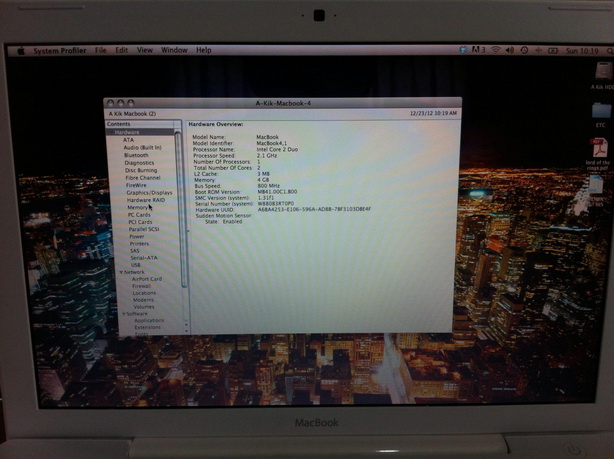This screenshot has width=614, height=459.
Task: Select the lord of the rings.pdf file
Action: coord(598,154)
